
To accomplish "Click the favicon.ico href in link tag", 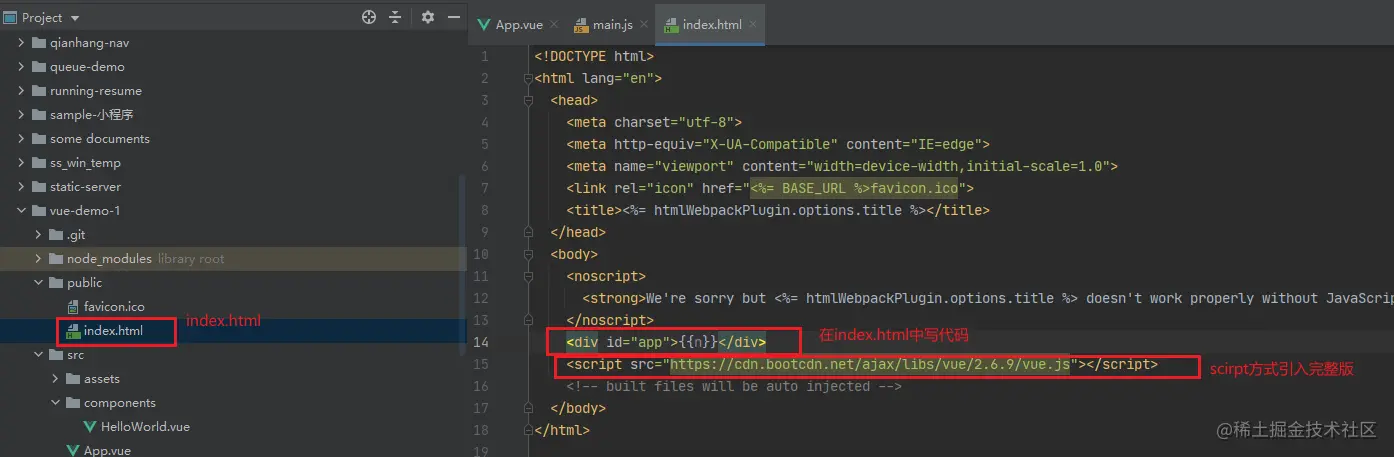I will coord(854,188).
